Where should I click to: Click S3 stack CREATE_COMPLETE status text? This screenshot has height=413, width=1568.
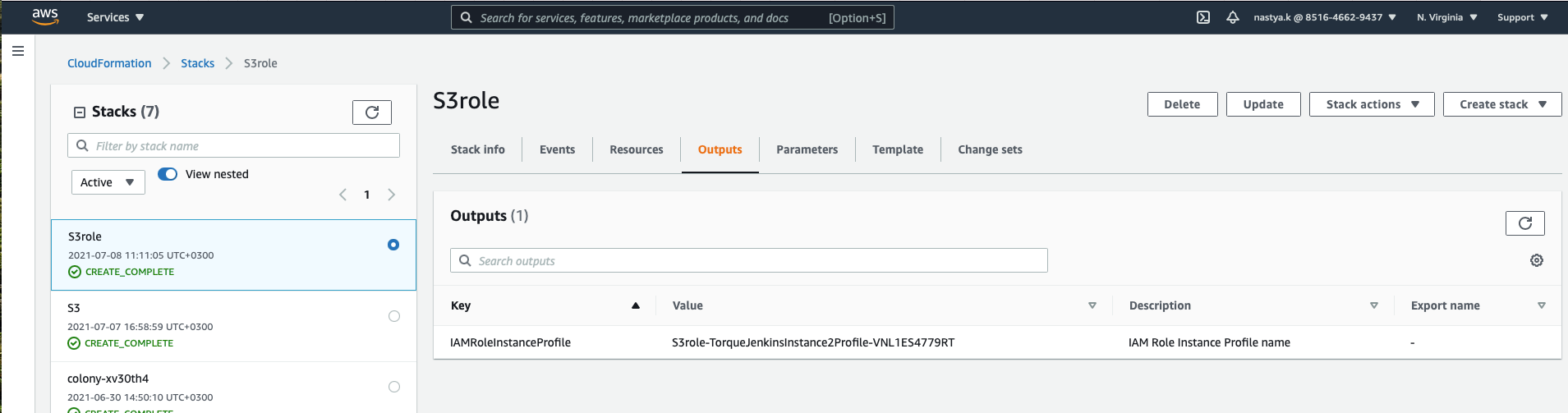129,343
